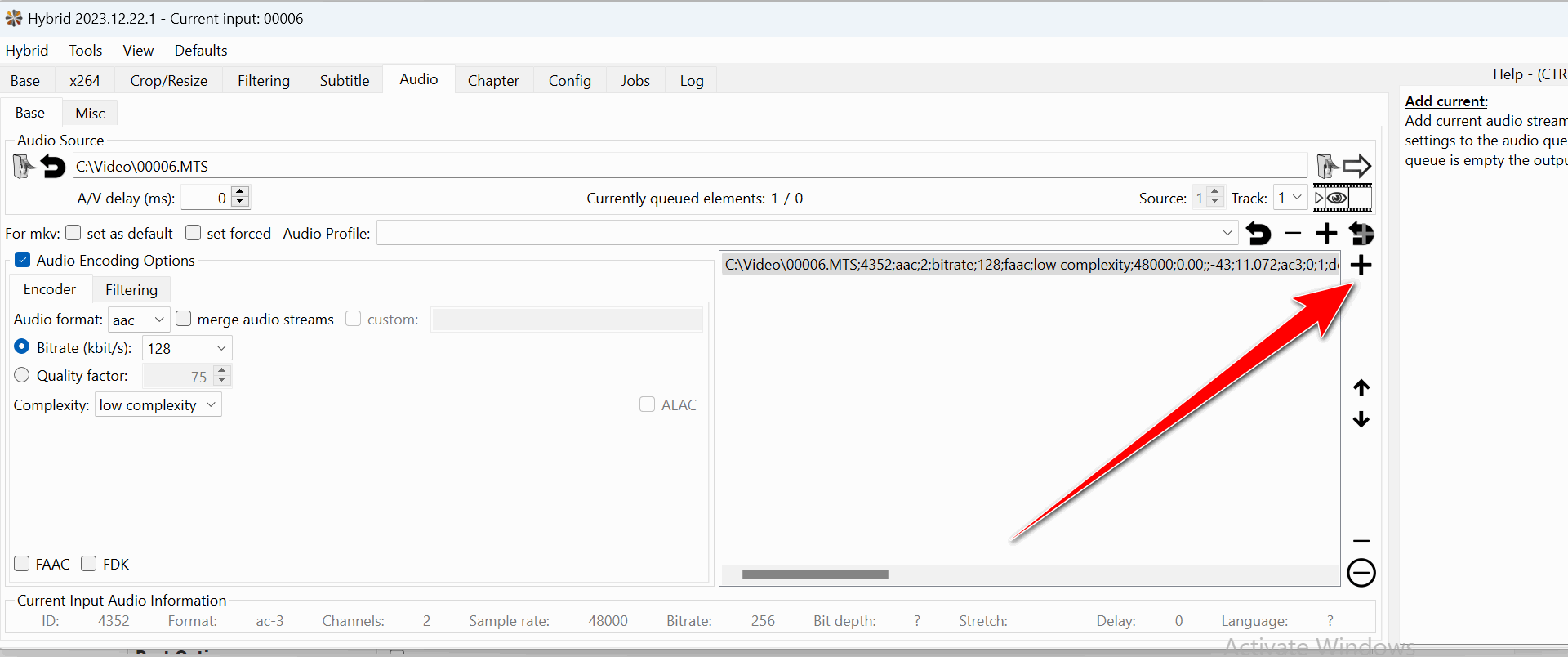1568x657 pixels.
Task: Click the filmstrip eye preview icon
Action: tap(1342, 199)
